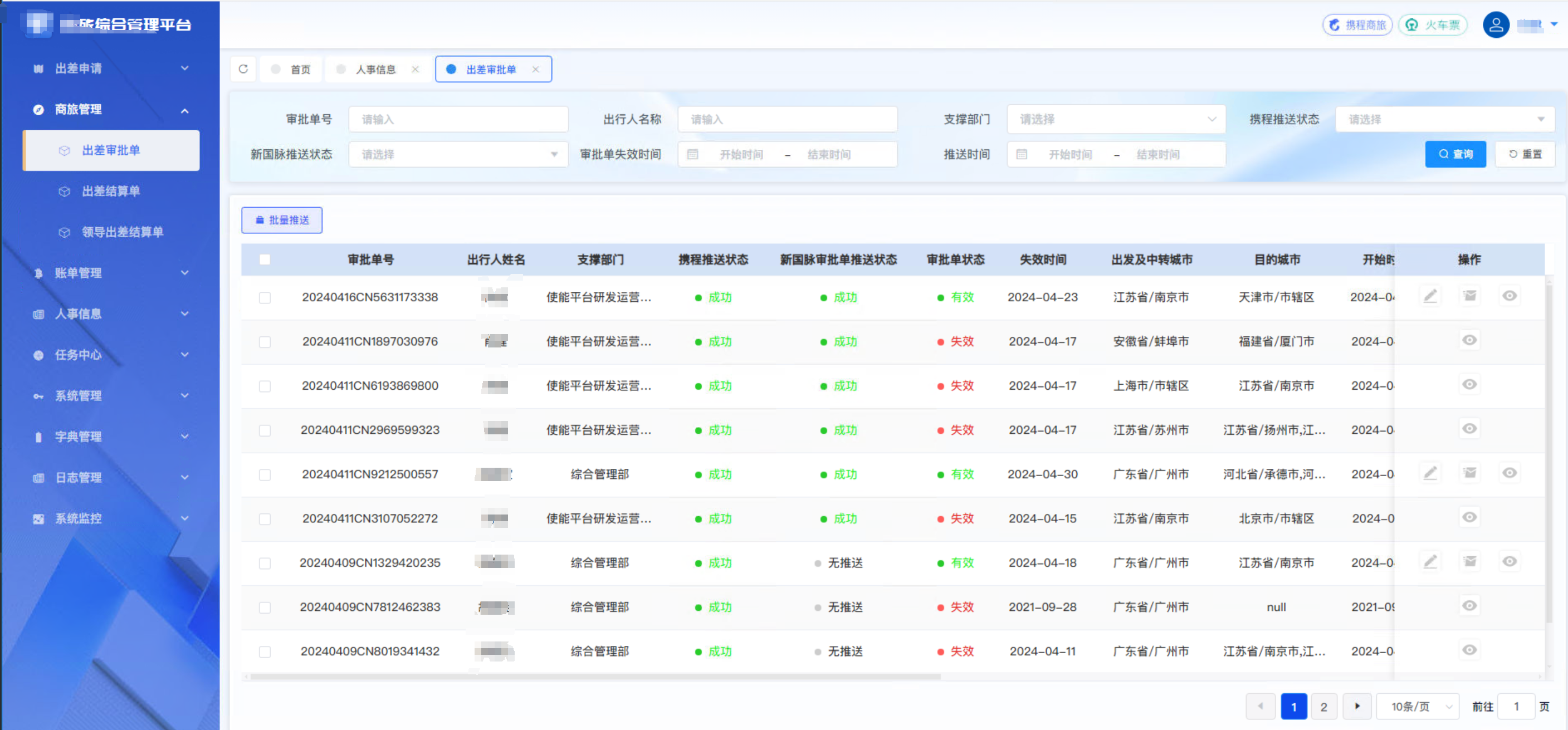Open the 携程推送状态 dropdown
Image resolution: width=1568 pixels, height=730 pixels.
point(1444,119)
